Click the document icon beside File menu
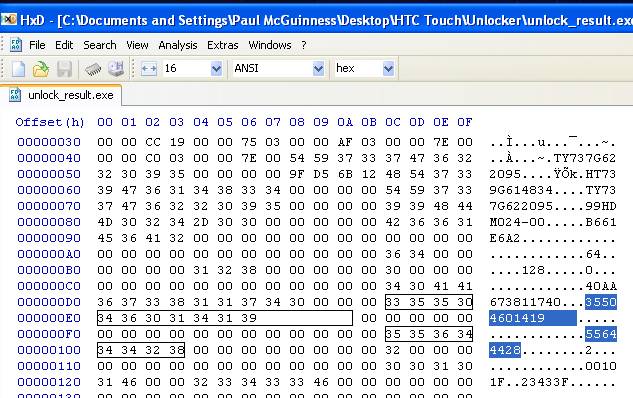This screenshot has width=633, height=398. pyautogui.click(x=16, y=45)
